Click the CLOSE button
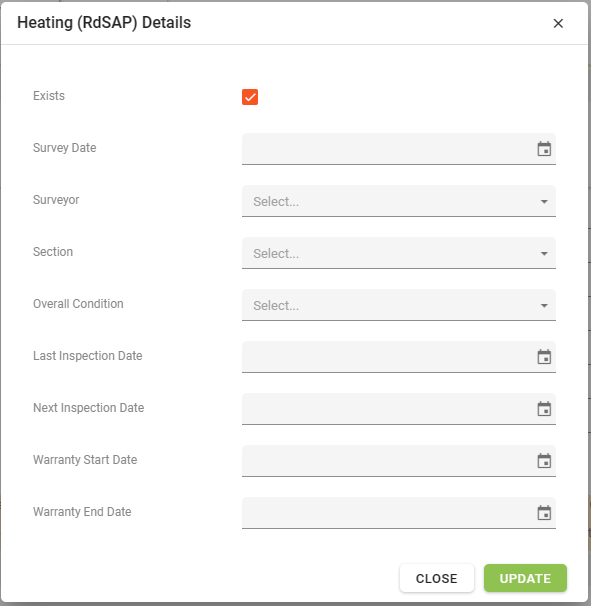Viewport: 591px width, 606px height. [436, 578]
